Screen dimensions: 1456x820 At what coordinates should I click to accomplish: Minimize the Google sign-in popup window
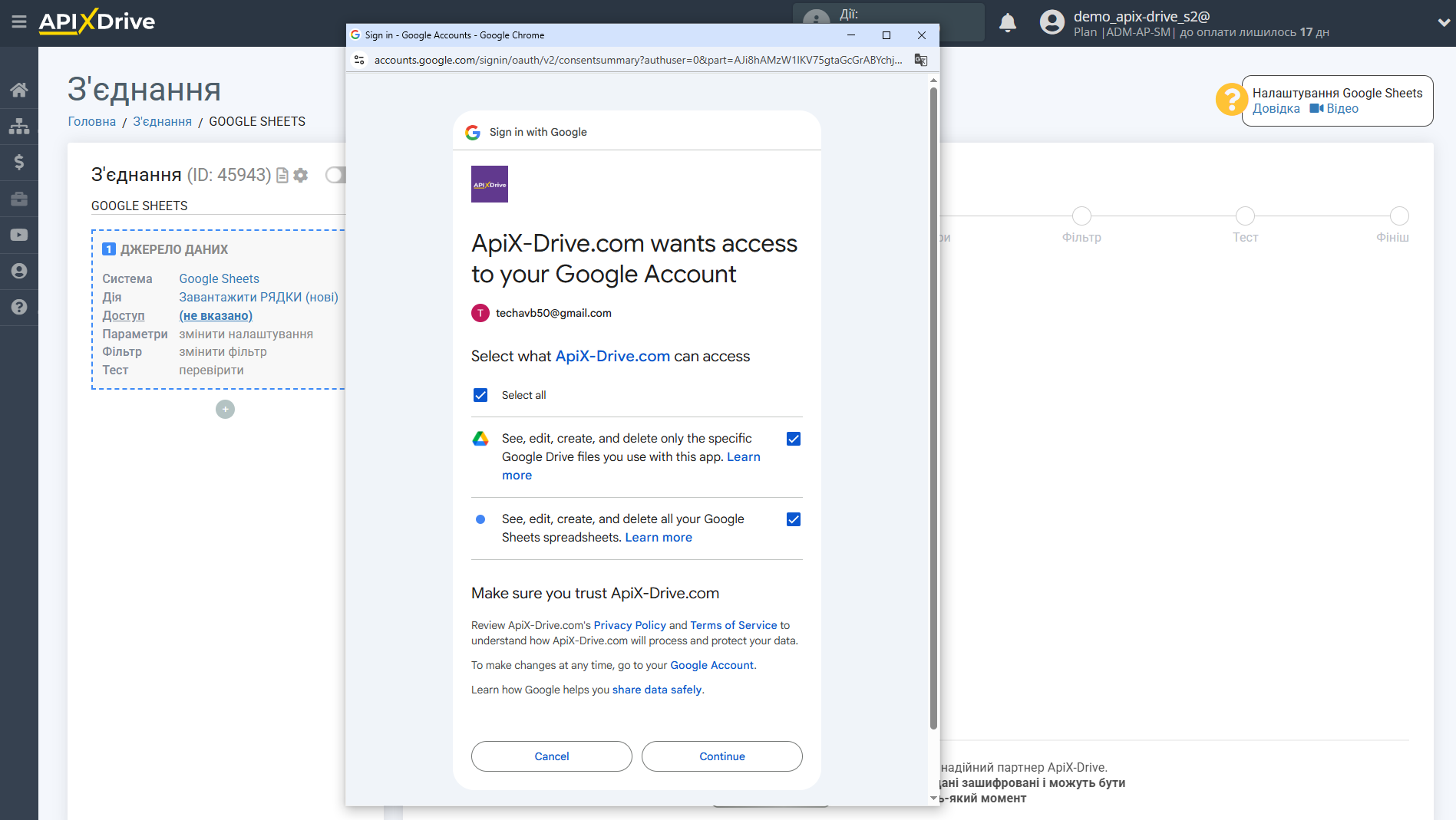pyautogui.click(x=851, y=35)
